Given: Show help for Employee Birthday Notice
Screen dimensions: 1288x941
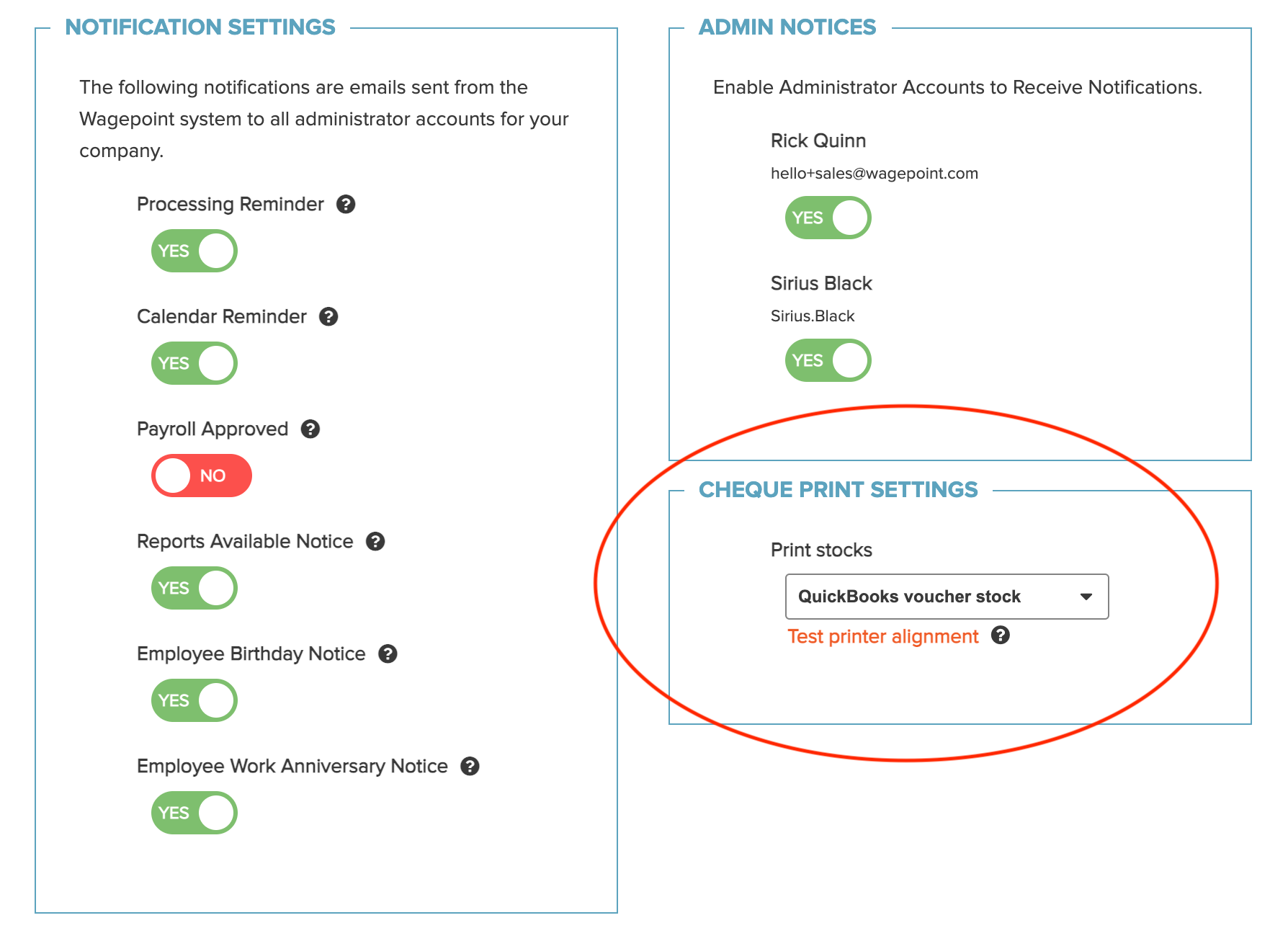Looking at the screenshot, I should click(388, 654).
